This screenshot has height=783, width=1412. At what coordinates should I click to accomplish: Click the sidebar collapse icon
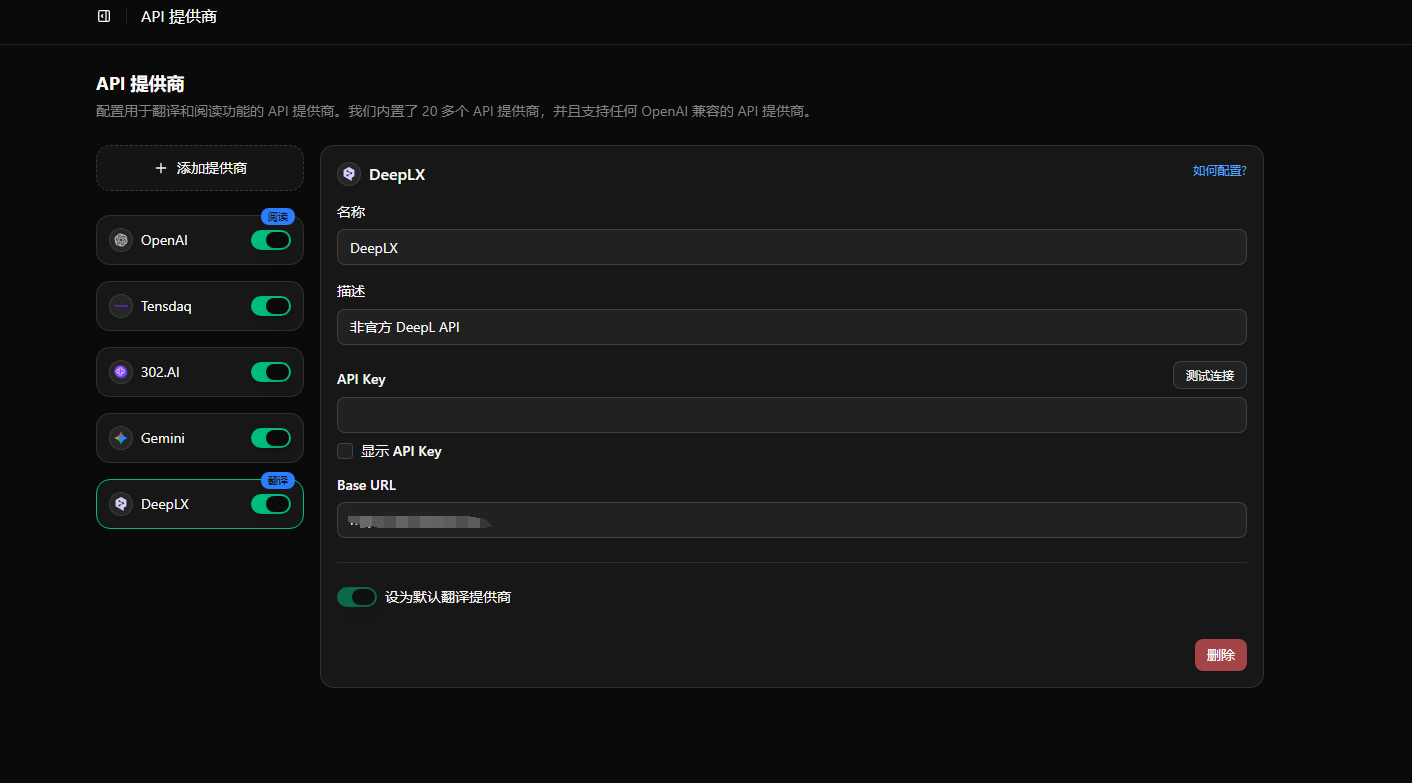click(x=104, y=16)
